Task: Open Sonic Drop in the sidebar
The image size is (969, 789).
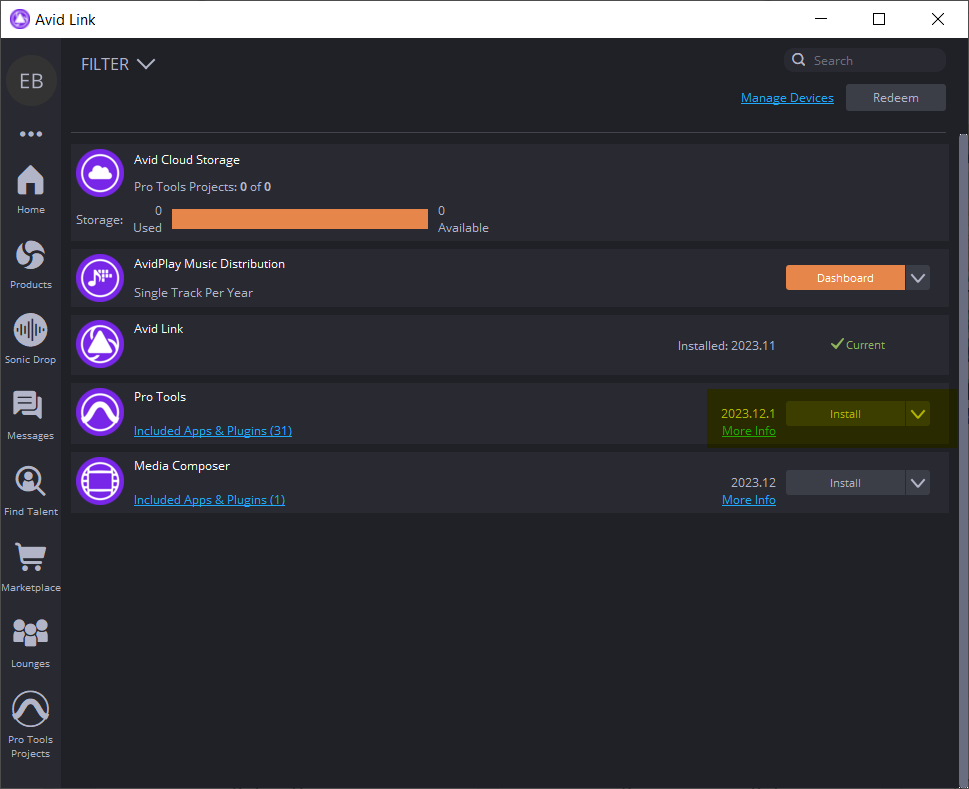Action: coord(31,338)
